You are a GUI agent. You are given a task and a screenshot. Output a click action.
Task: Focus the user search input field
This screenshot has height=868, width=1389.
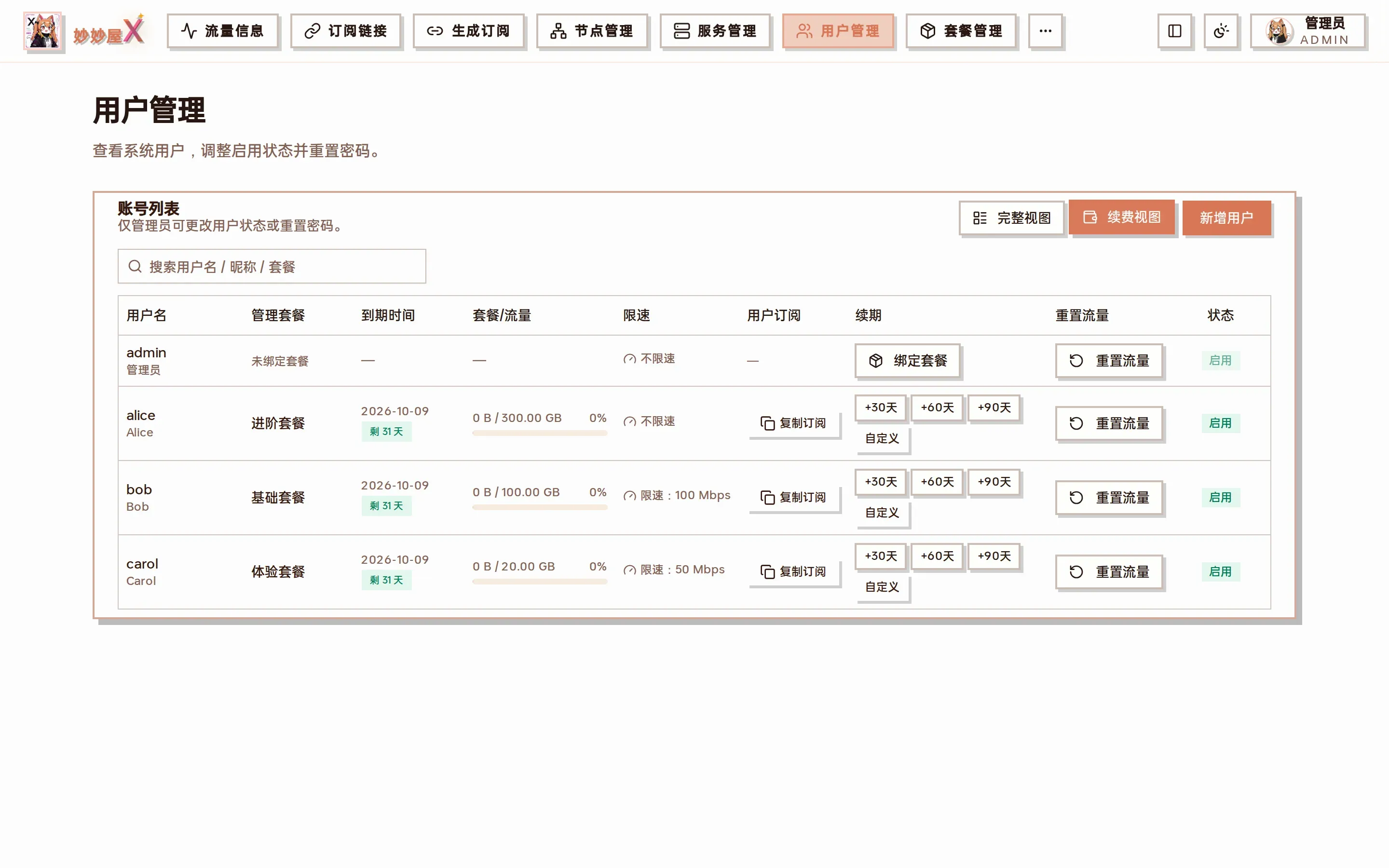click(x=272, y=266)
